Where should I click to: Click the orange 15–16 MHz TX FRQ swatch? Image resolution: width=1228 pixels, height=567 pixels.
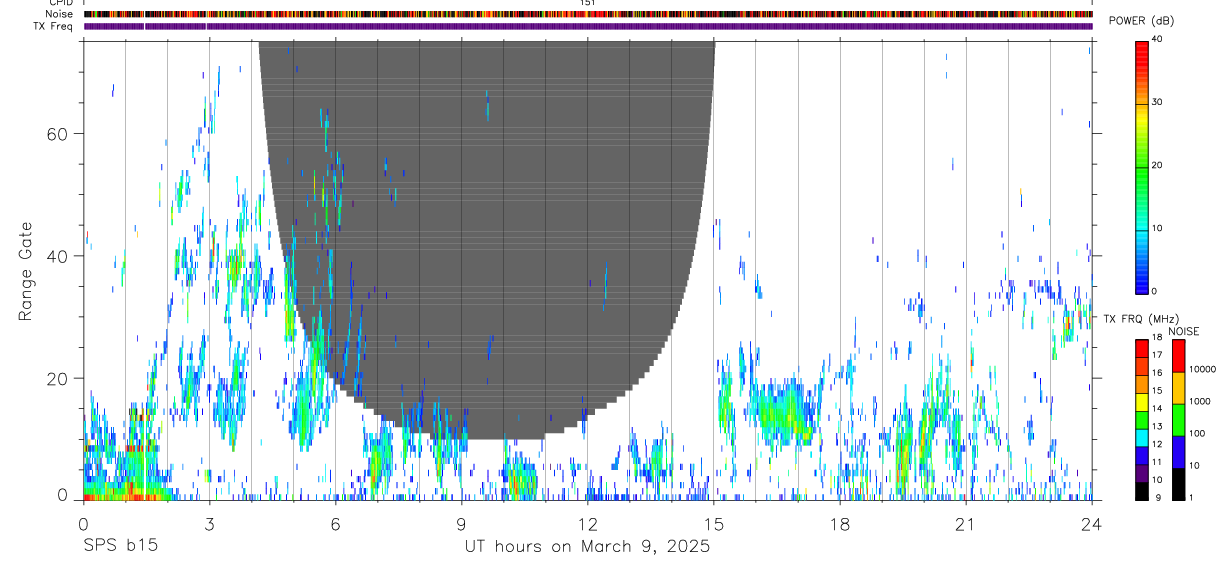(x=1141, y=383)
